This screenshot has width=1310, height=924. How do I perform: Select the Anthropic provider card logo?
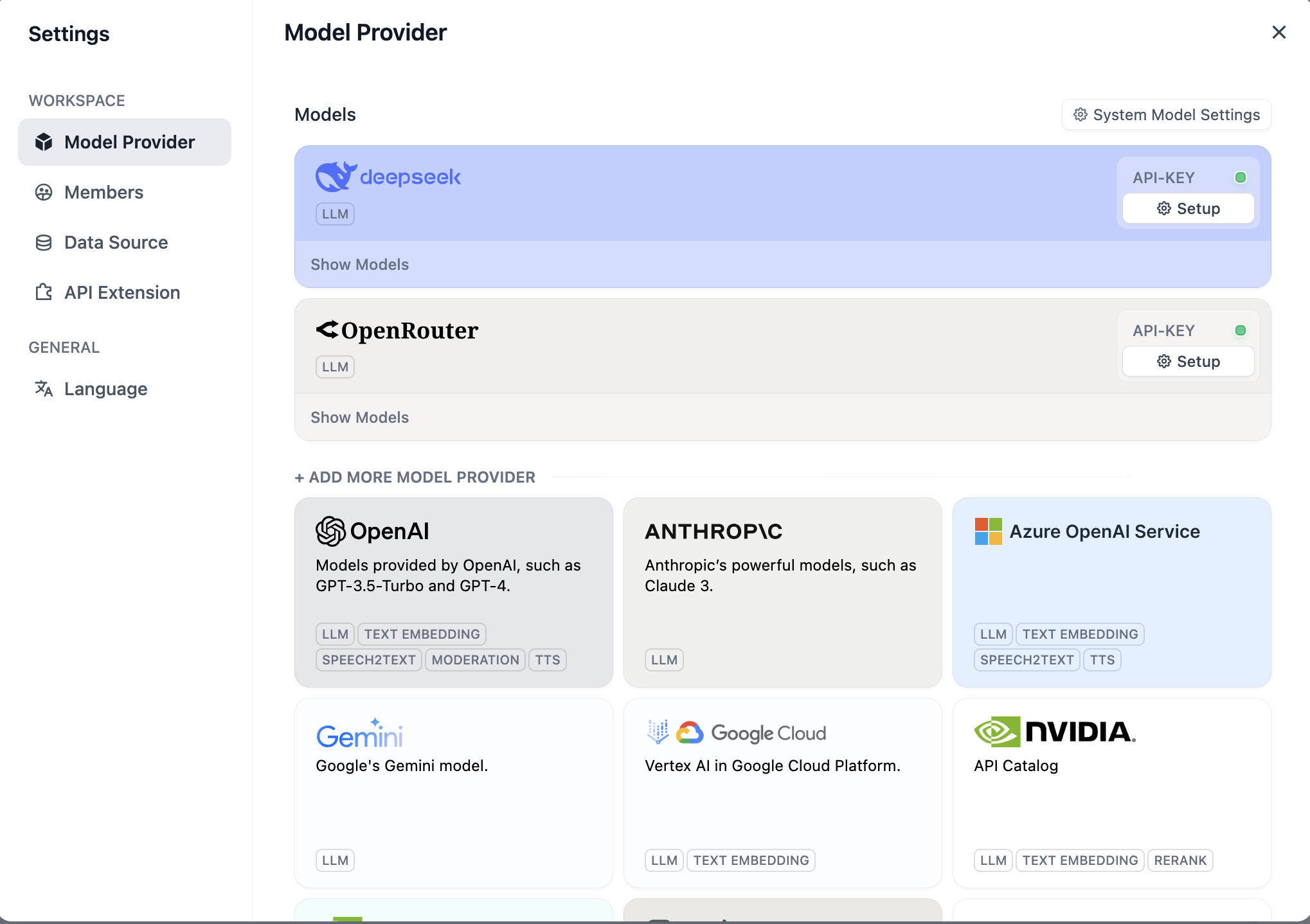click(x=713, y=531)
